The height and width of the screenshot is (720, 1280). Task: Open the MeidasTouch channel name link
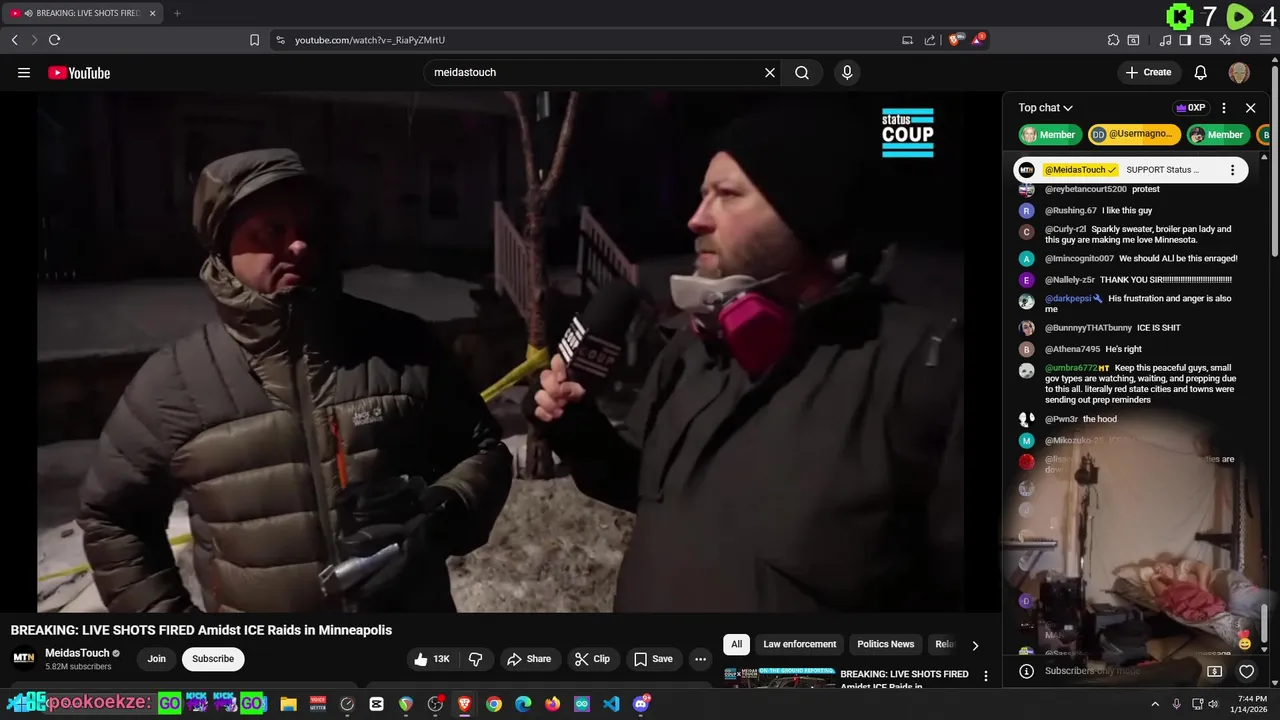click(x=77, y=653)
